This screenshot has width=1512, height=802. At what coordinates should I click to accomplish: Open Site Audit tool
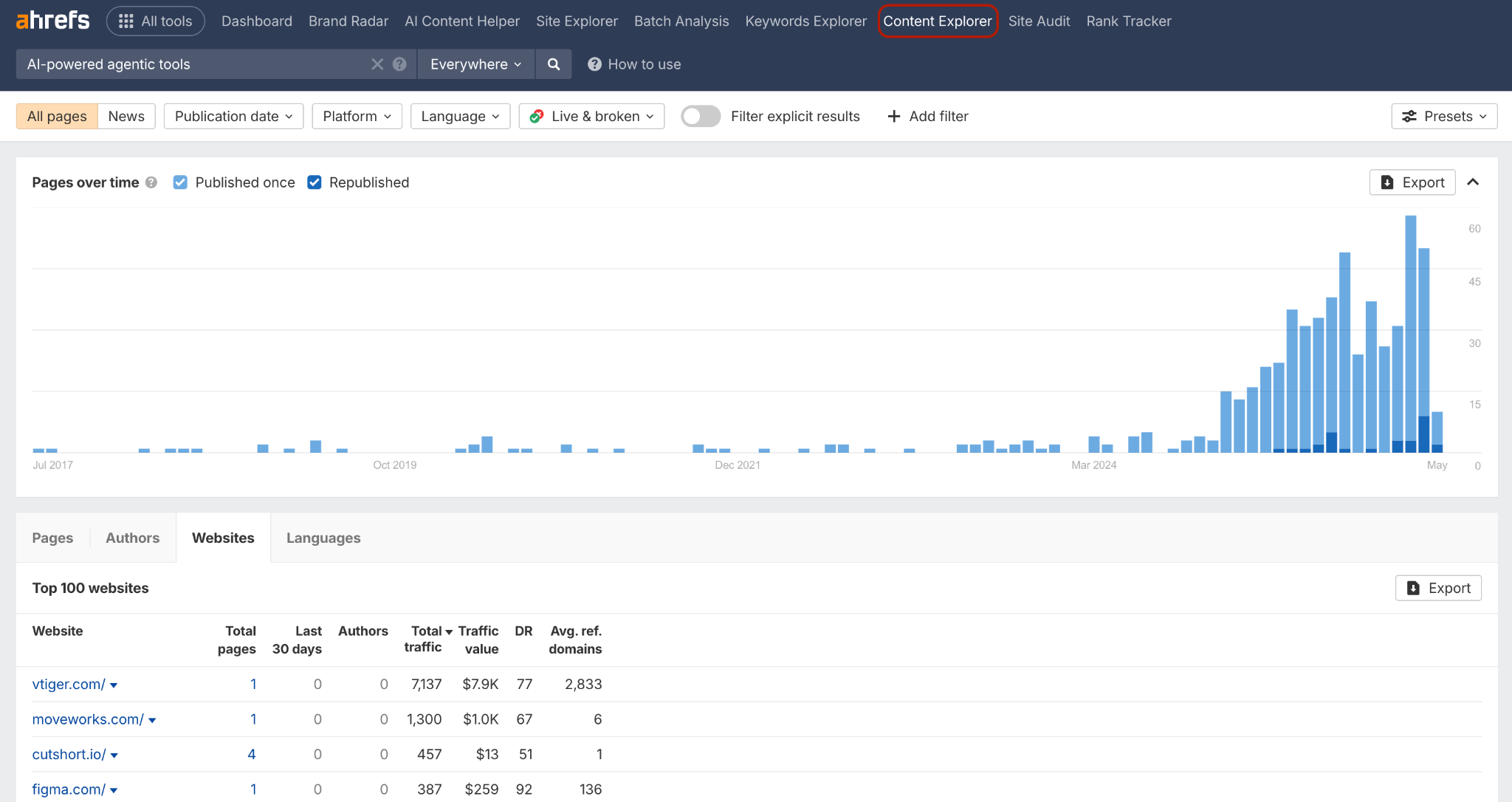click(x=1039, y=21)
